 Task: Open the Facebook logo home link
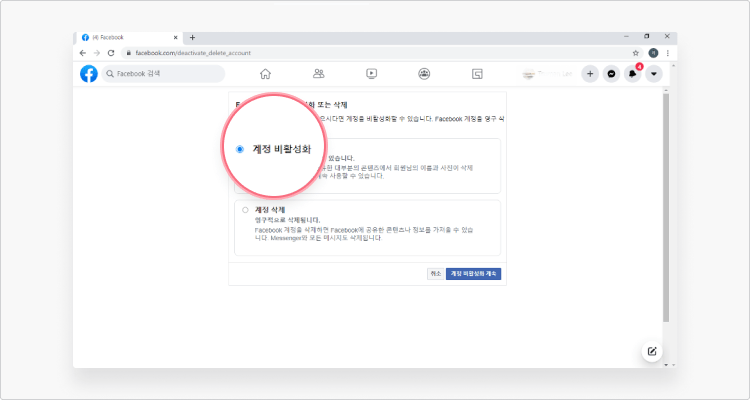(x=88, y=74)
